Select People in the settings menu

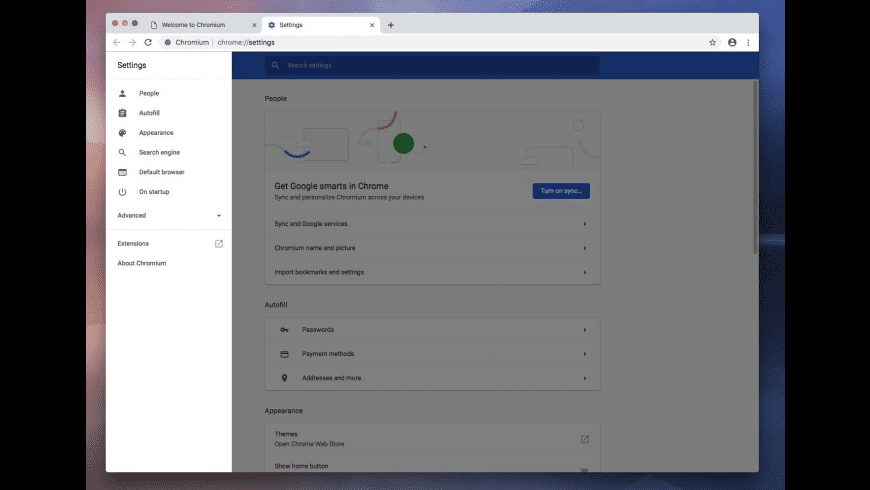click(149, 93)
